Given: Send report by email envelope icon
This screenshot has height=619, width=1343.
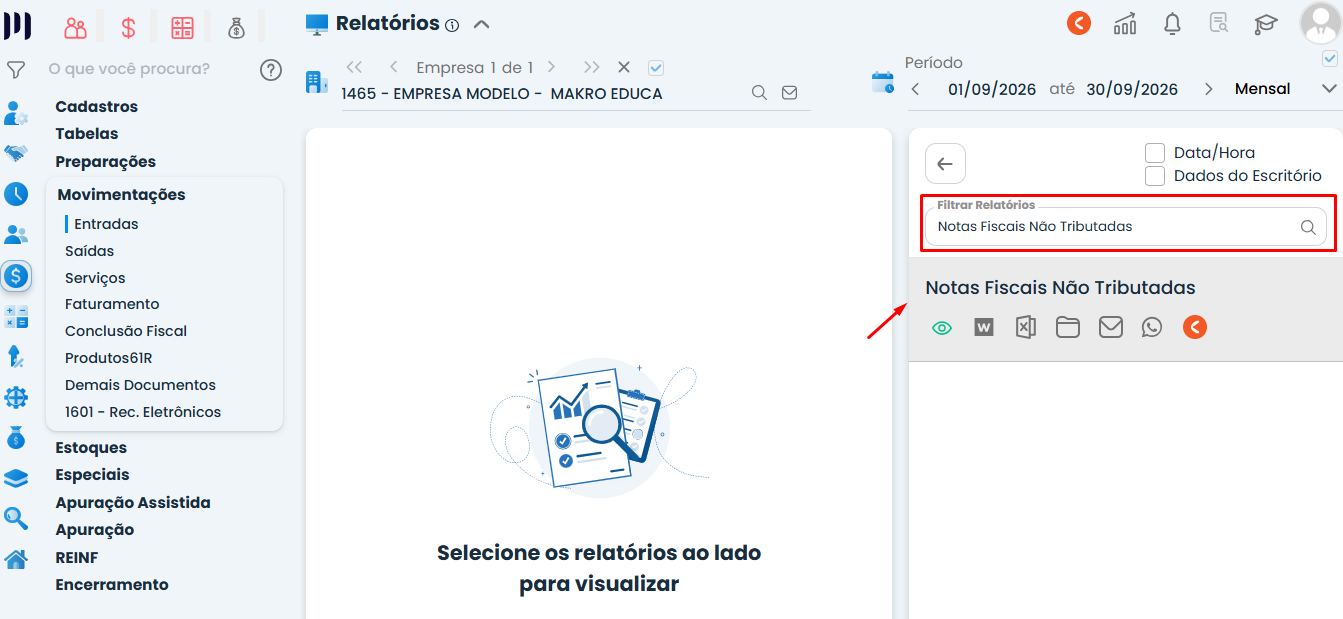Looking at the screenshot, I should coord(1111,327).
